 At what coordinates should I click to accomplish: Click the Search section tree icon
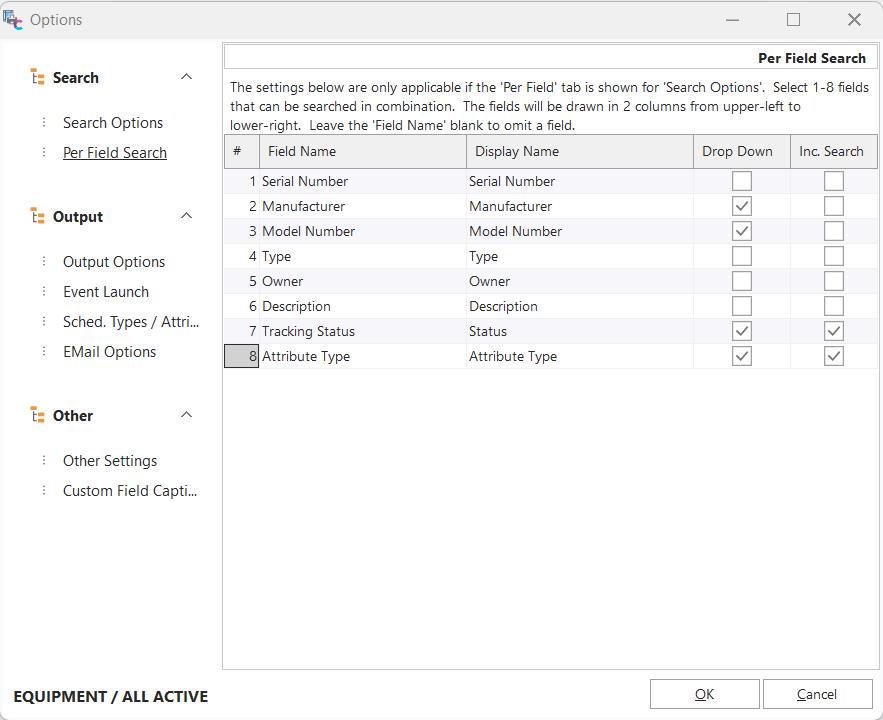[x=37, y=77]
